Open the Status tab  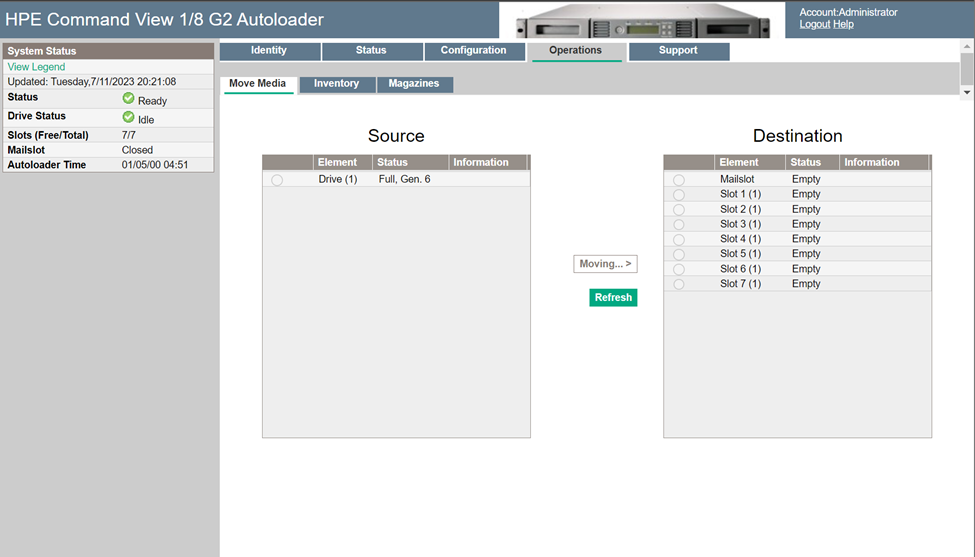click(371, 51)
